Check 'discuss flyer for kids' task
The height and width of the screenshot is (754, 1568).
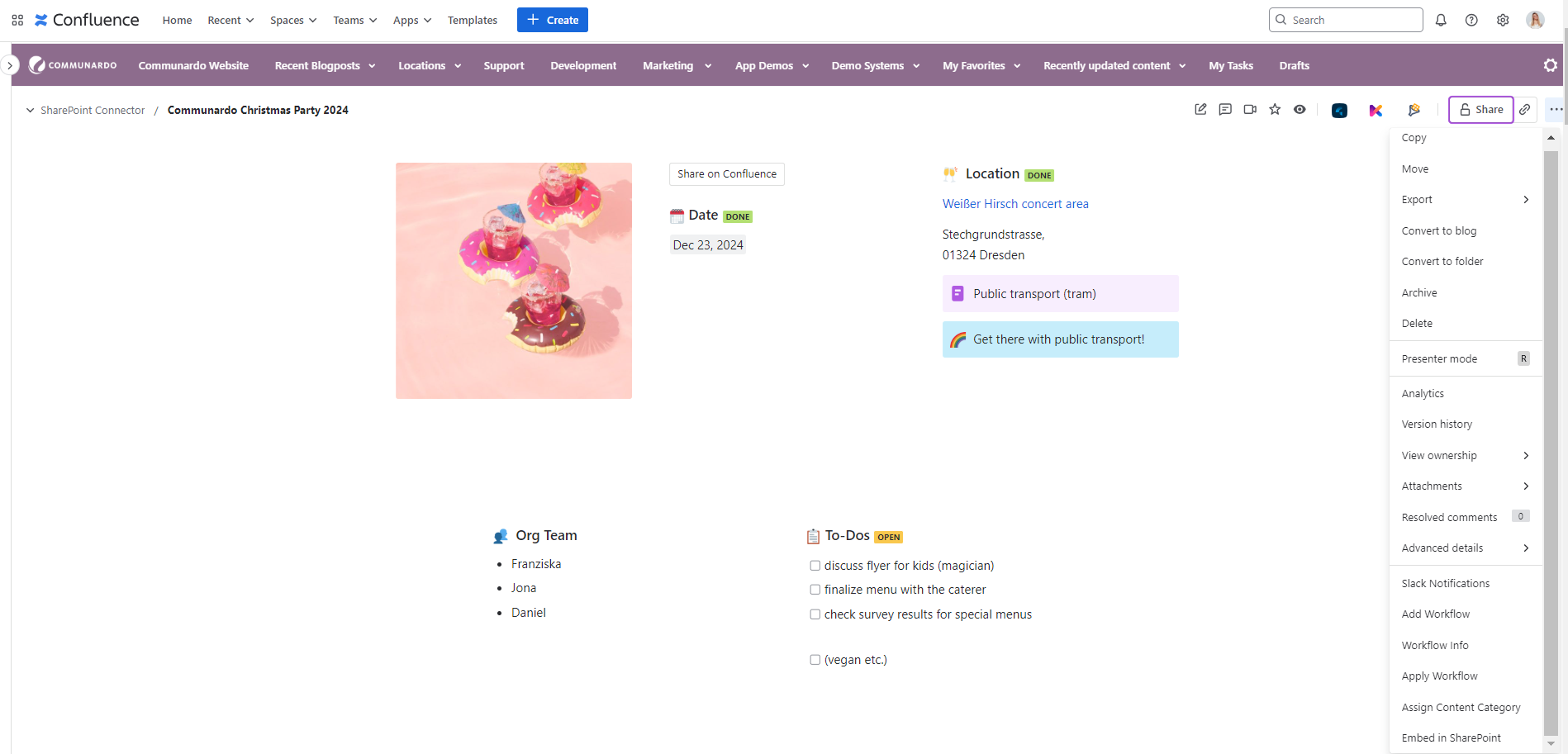(815, 566)
